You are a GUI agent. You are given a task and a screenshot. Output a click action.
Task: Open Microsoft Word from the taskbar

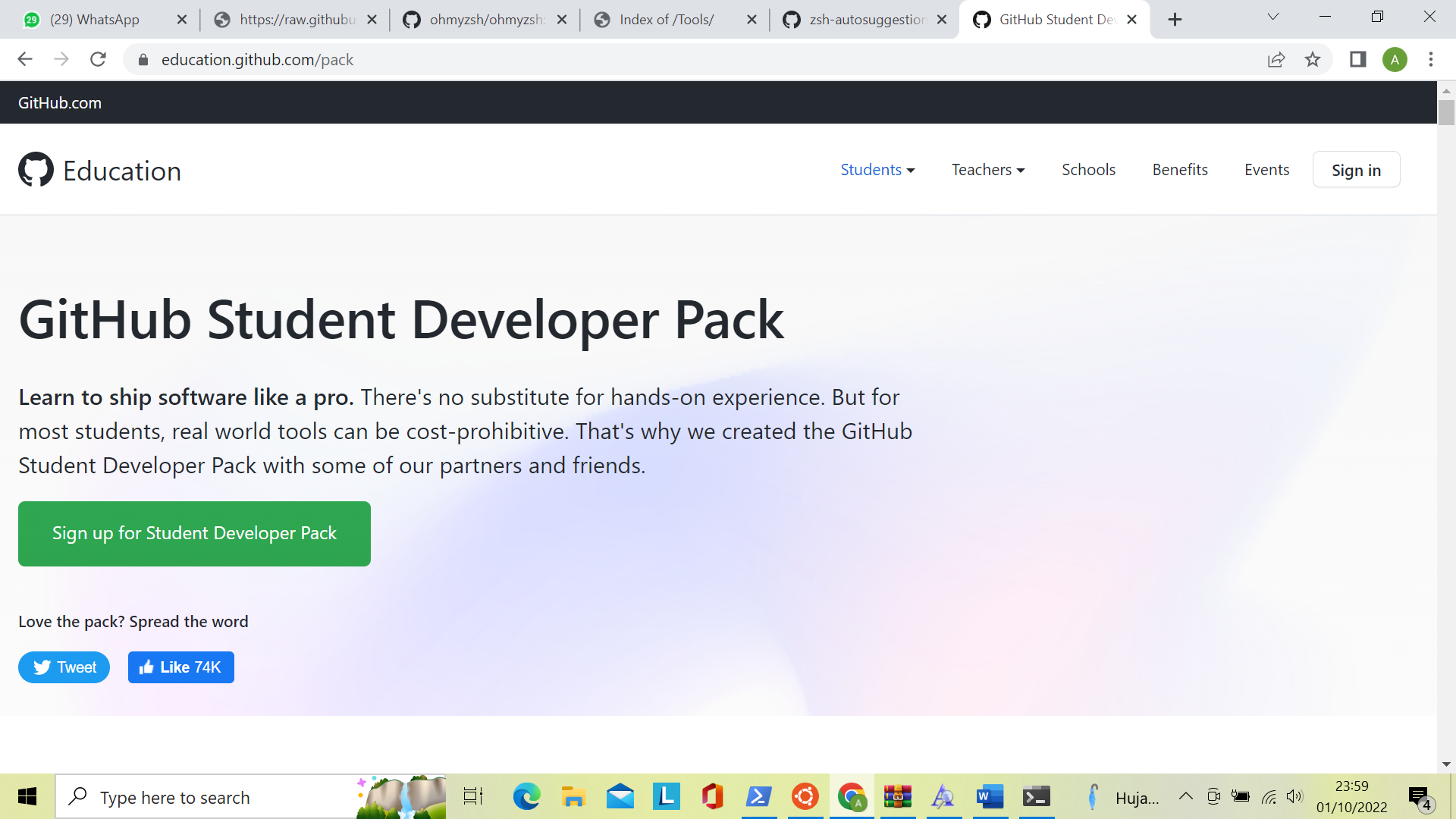pos(989,796)
